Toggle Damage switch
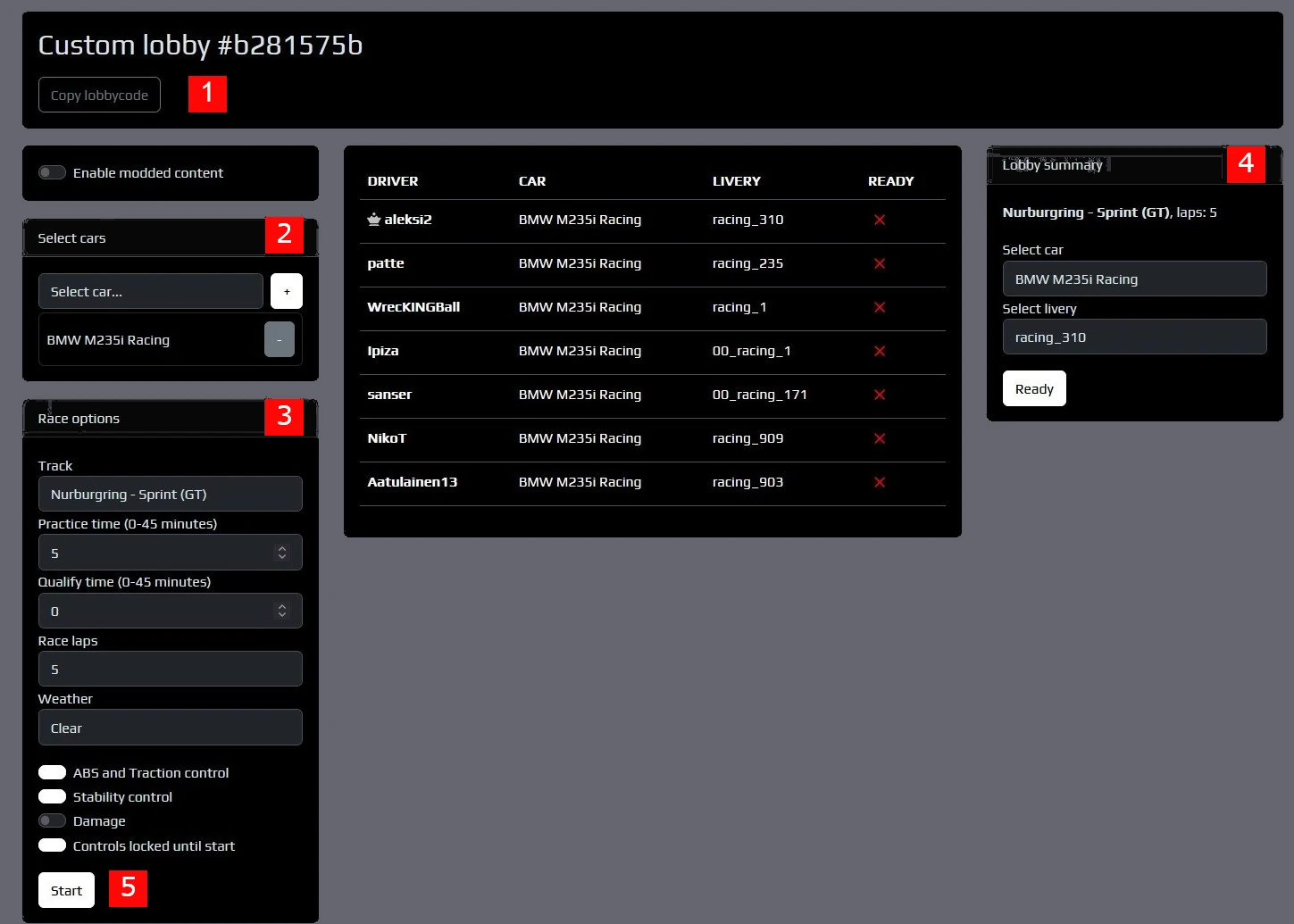This screenshot has width=1294, height=924. 52,820
